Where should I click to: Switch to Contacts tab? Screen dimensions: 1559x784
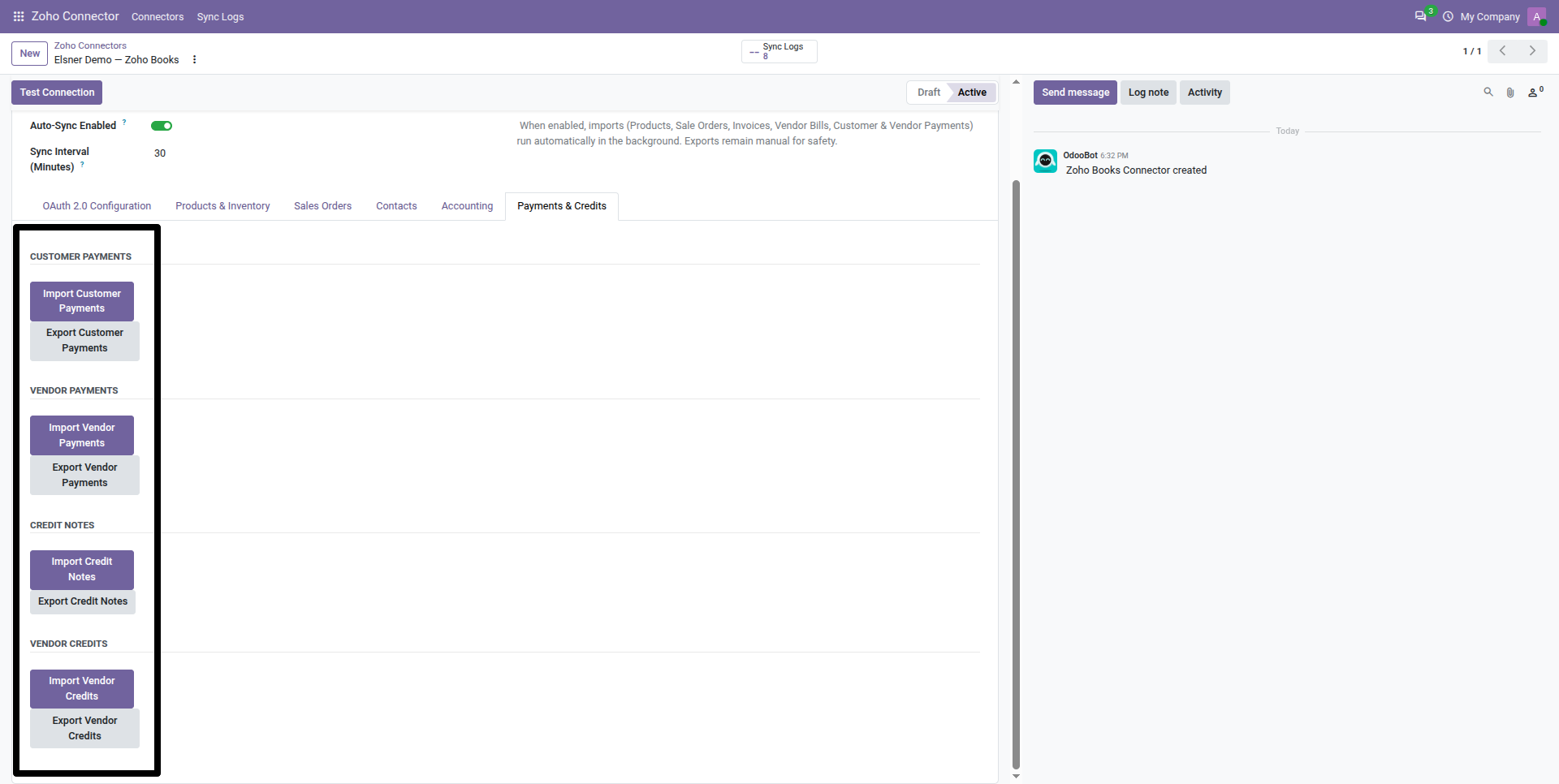pos(396,206)
